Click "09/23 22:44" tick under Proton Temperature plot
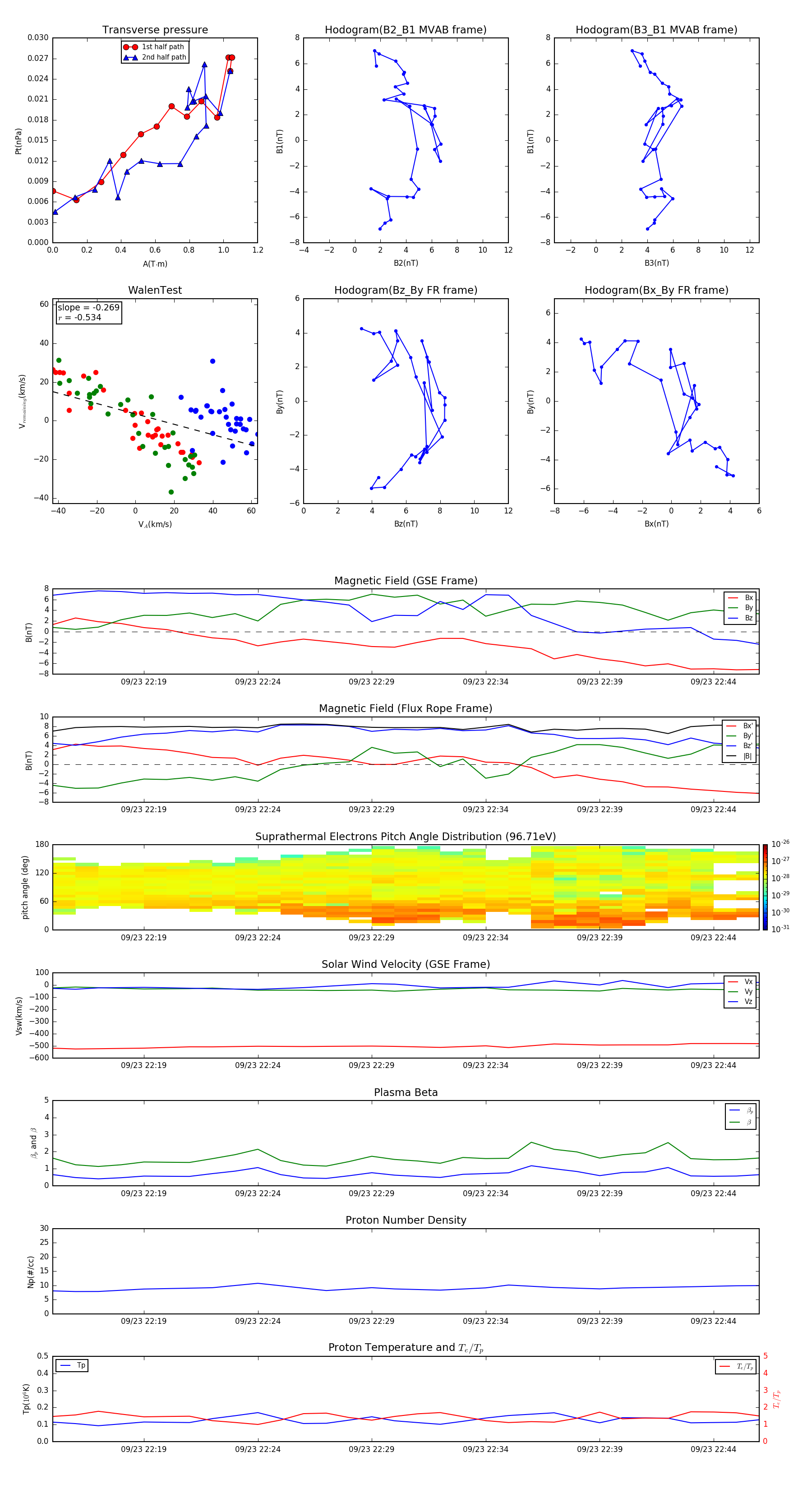This screenshot has height=1489, width=812. tap(713, 1449)
